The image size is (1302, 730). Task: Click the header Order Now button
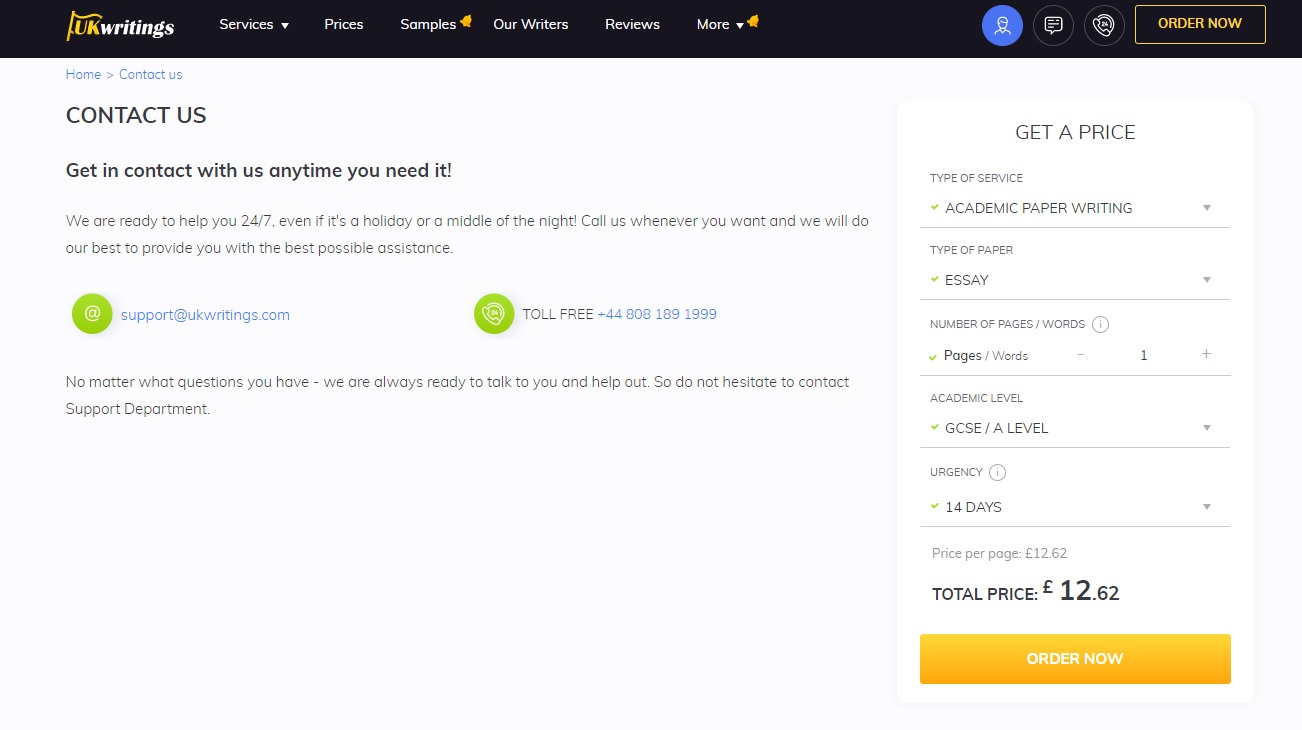click(1200, 24)
